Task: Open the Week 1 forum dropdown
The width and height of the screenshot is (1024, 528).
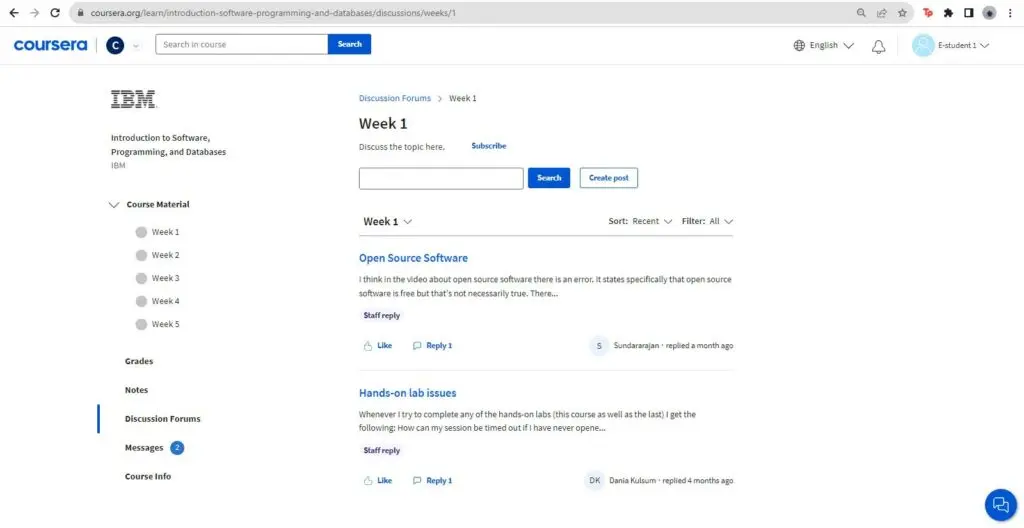Action: click(x=388, y=222)
